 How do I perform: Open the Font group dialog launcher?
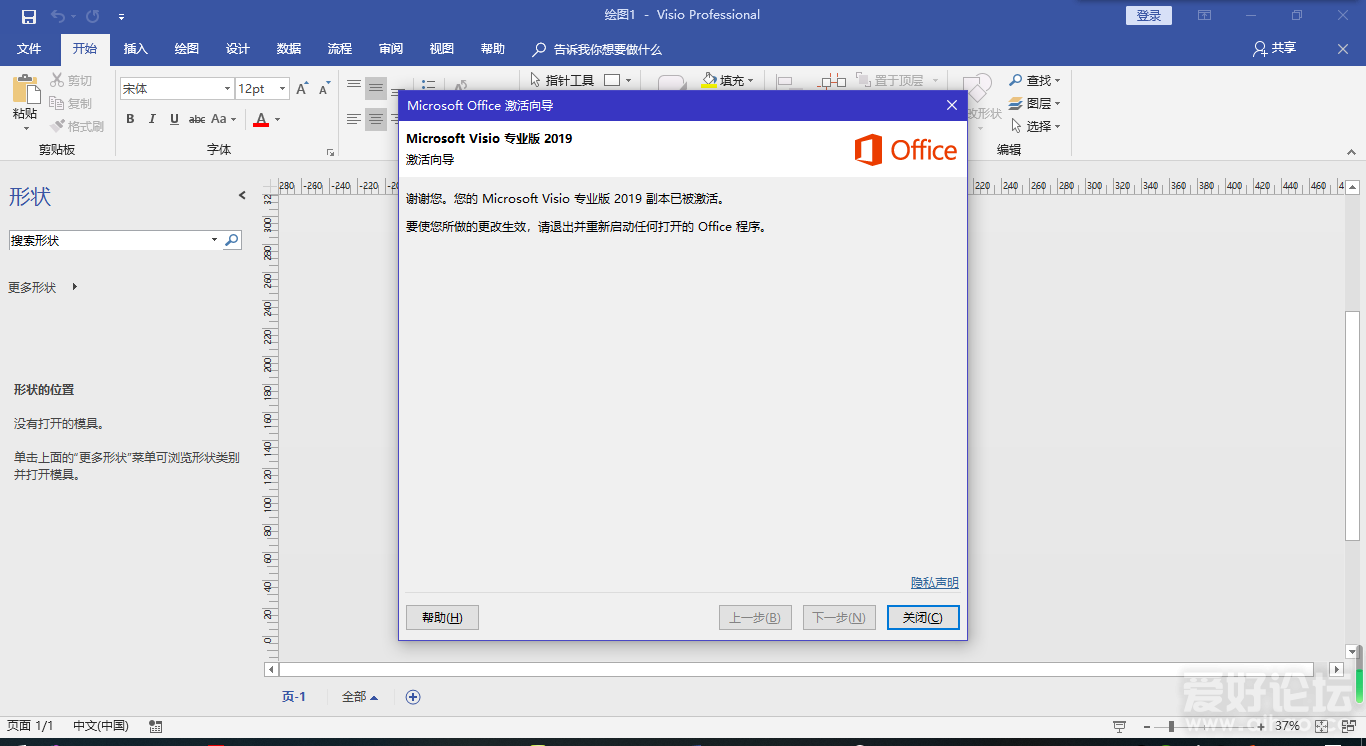pyautogui.click(x=330, y=152)
